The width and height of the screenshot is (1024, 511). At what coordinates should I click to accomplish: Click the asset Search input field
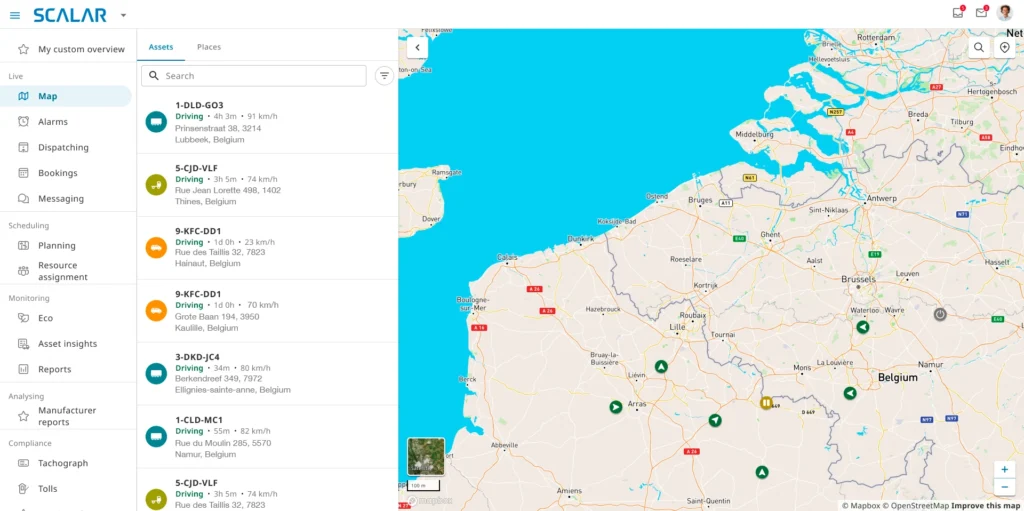[x=260, y=76]
